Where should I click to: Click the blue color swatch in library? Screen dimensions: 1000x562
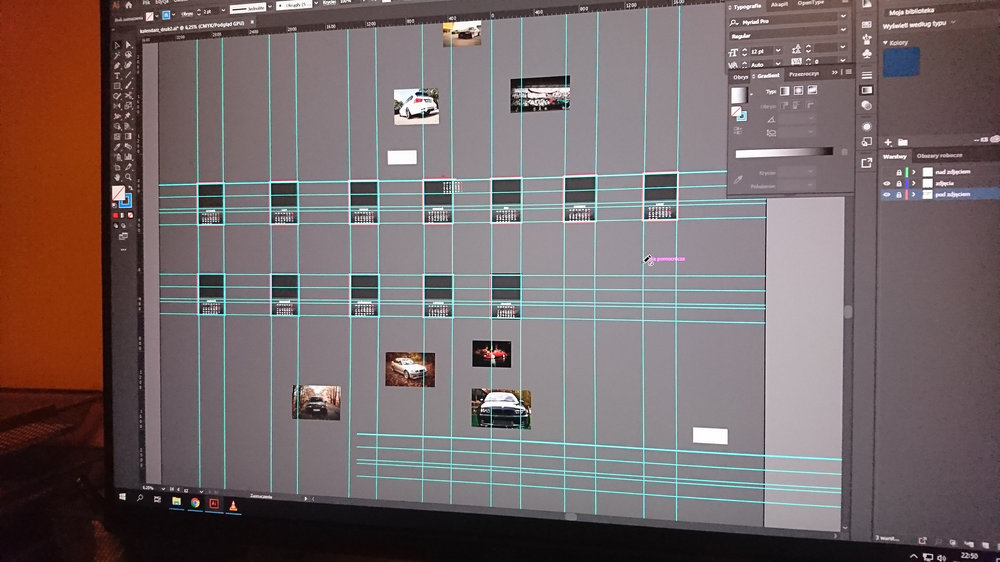pos(903,63)
